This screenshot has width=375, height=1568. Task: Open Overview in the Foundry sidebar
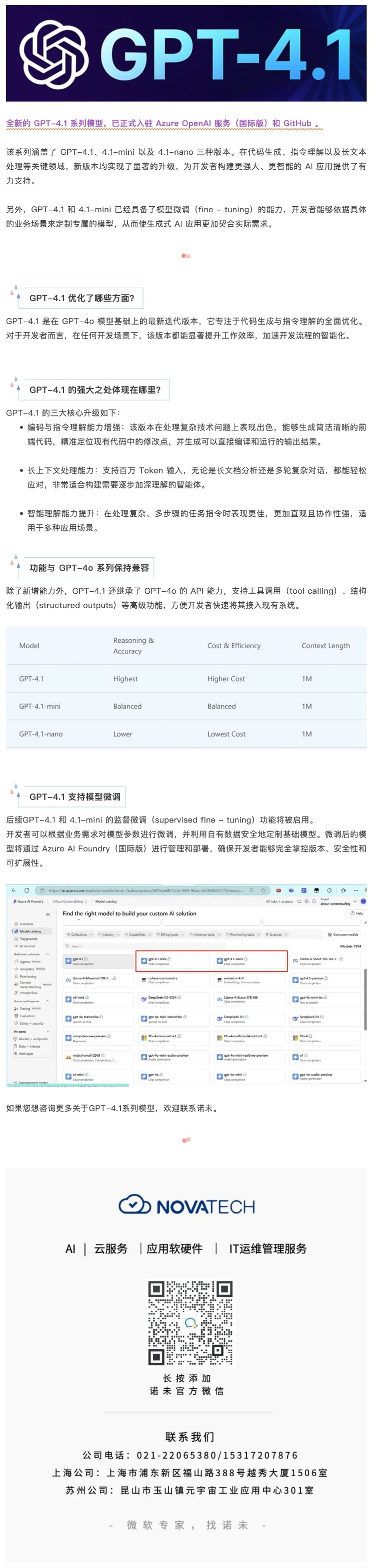click(x=24, y=924)
